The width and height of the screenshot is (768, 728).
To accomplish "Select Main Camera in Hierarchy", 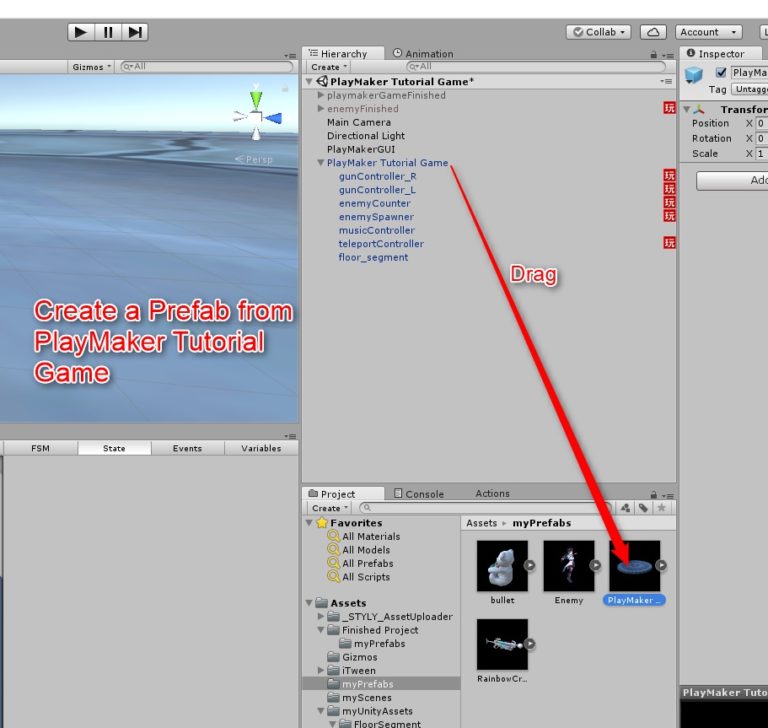I will tap(359, 122).
